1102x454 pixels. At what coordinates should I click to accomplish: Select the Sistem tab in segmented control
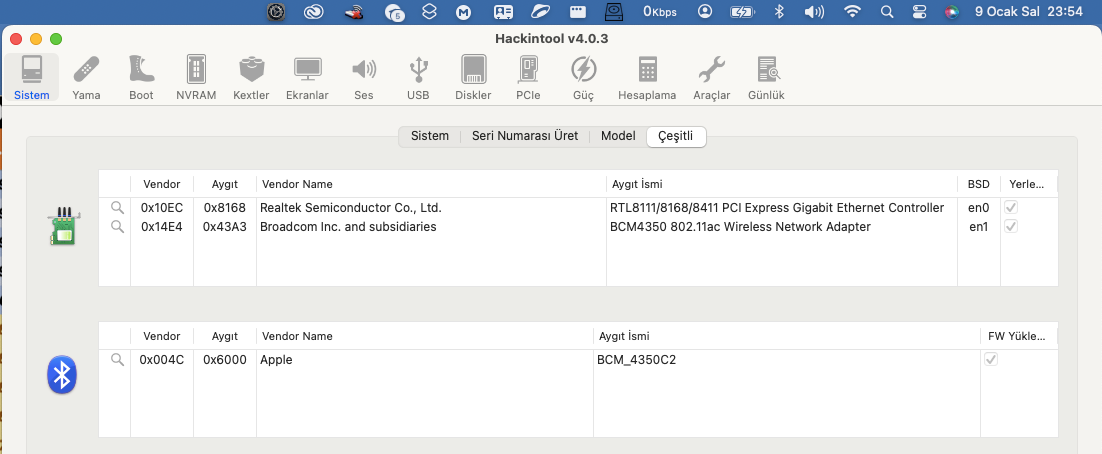point(430,136)
